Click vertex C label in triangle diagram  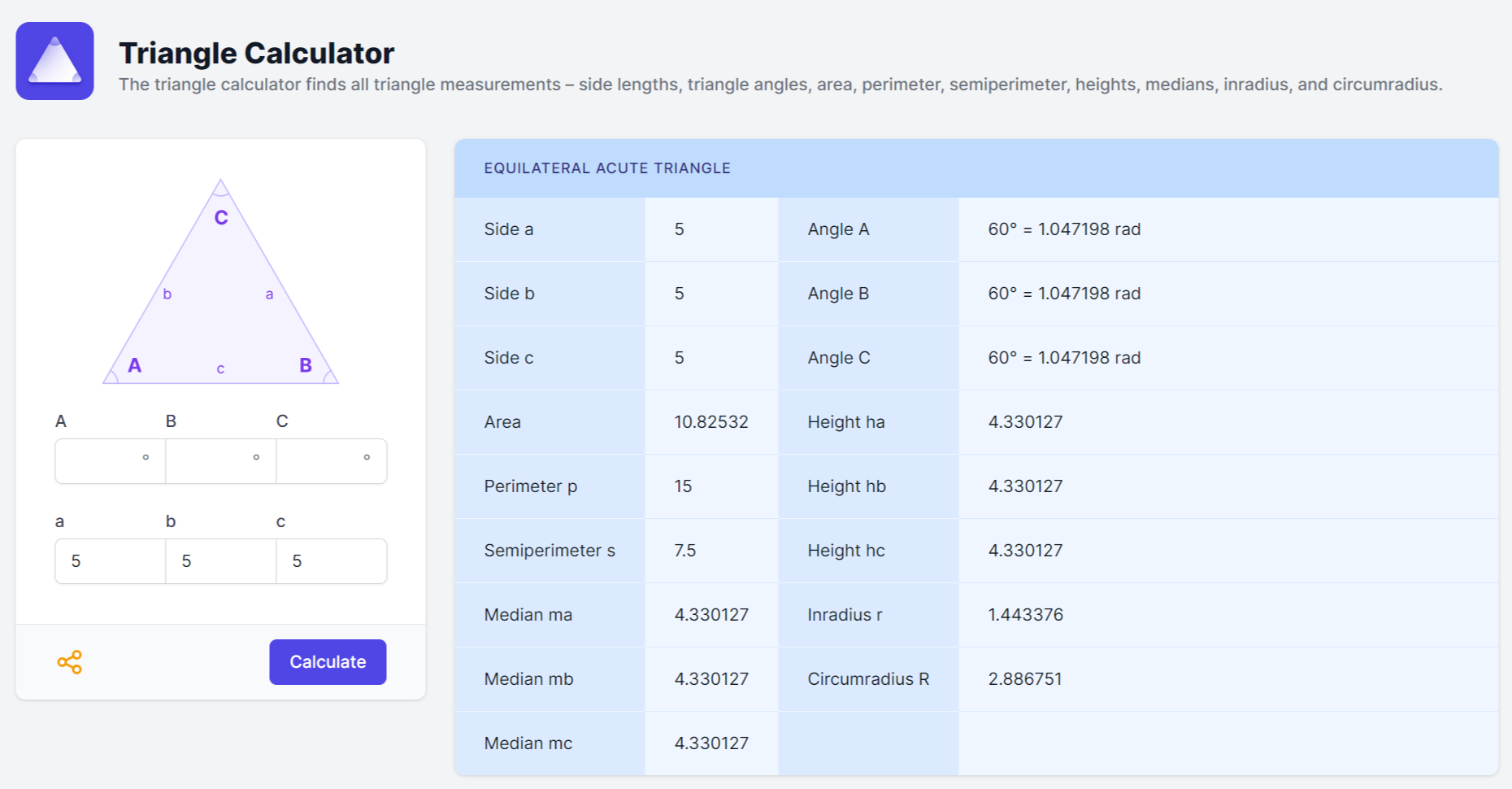click(x=221, y=218)
